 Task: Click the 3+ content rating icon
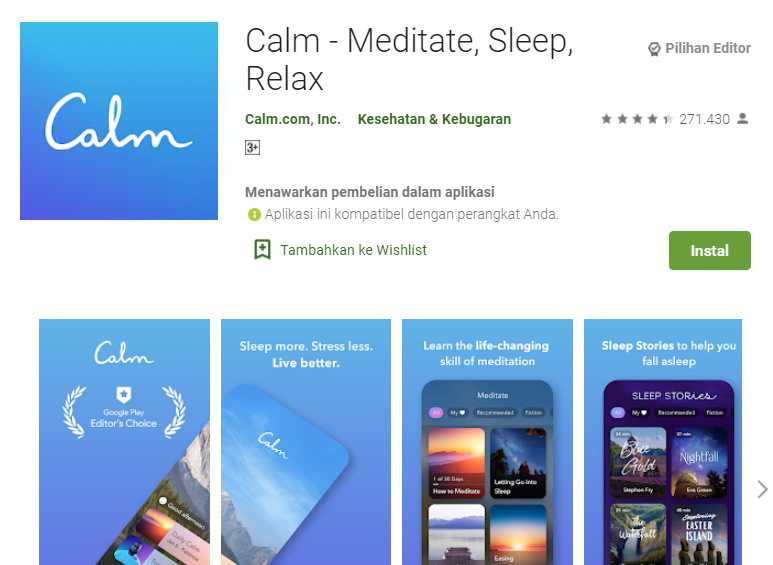(252, 147)
